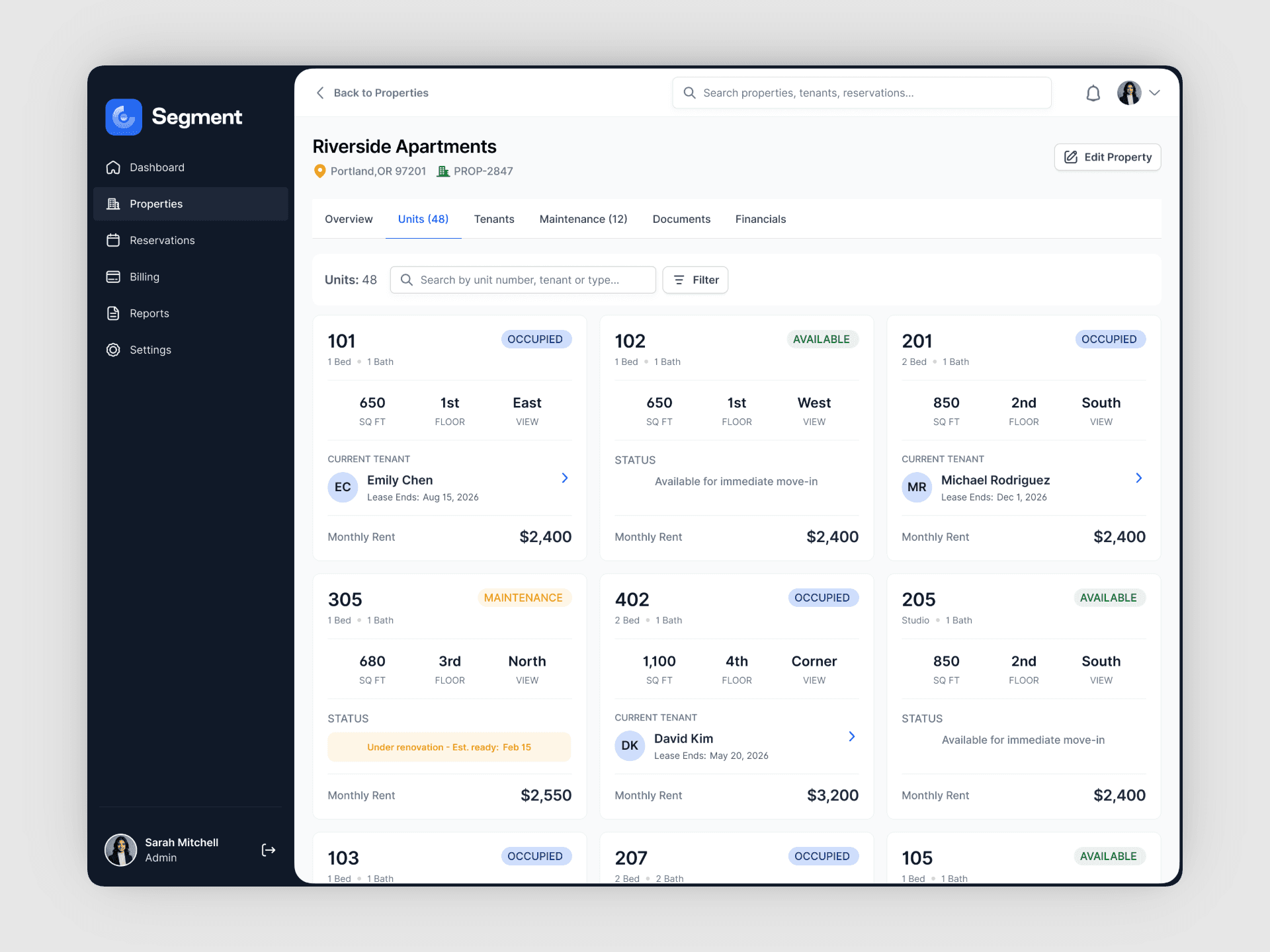
Task: Open Reservations calendar in sidebar
Action: point(162,240)
